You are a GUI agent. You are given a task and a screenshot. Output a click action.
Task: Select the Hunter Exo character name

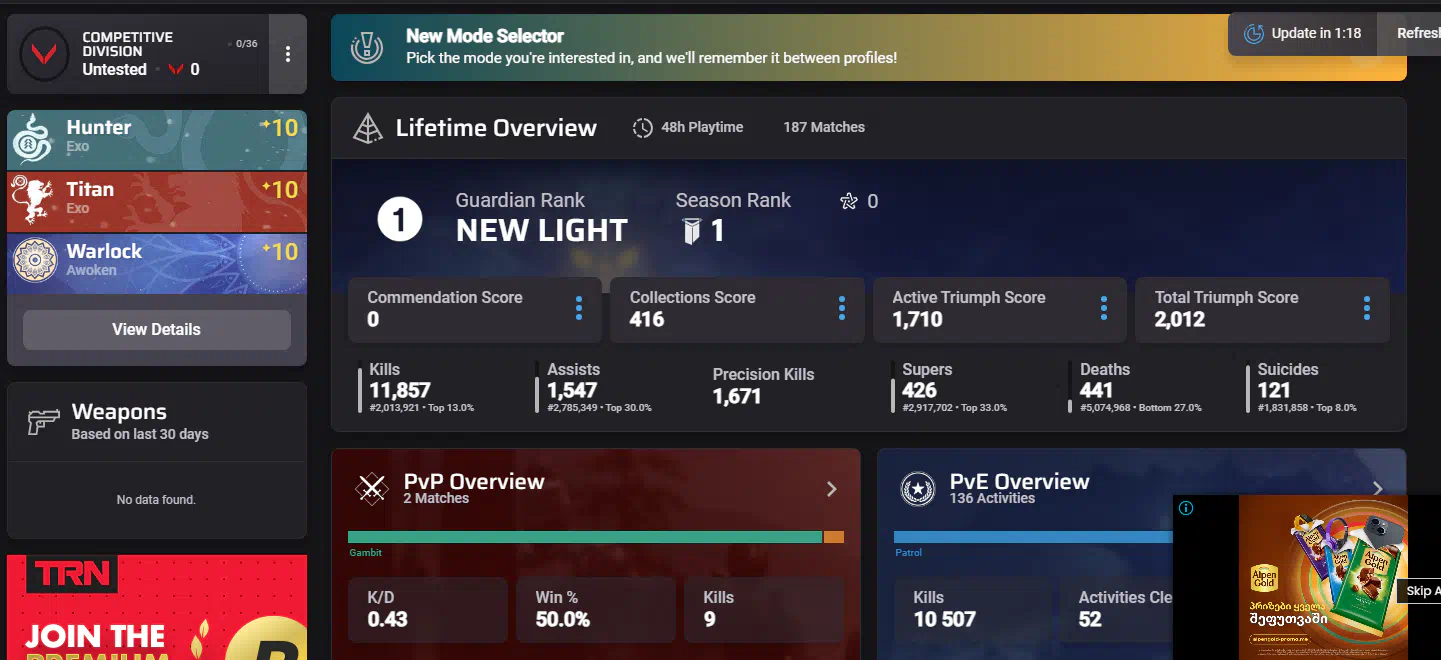pos(99,128)
